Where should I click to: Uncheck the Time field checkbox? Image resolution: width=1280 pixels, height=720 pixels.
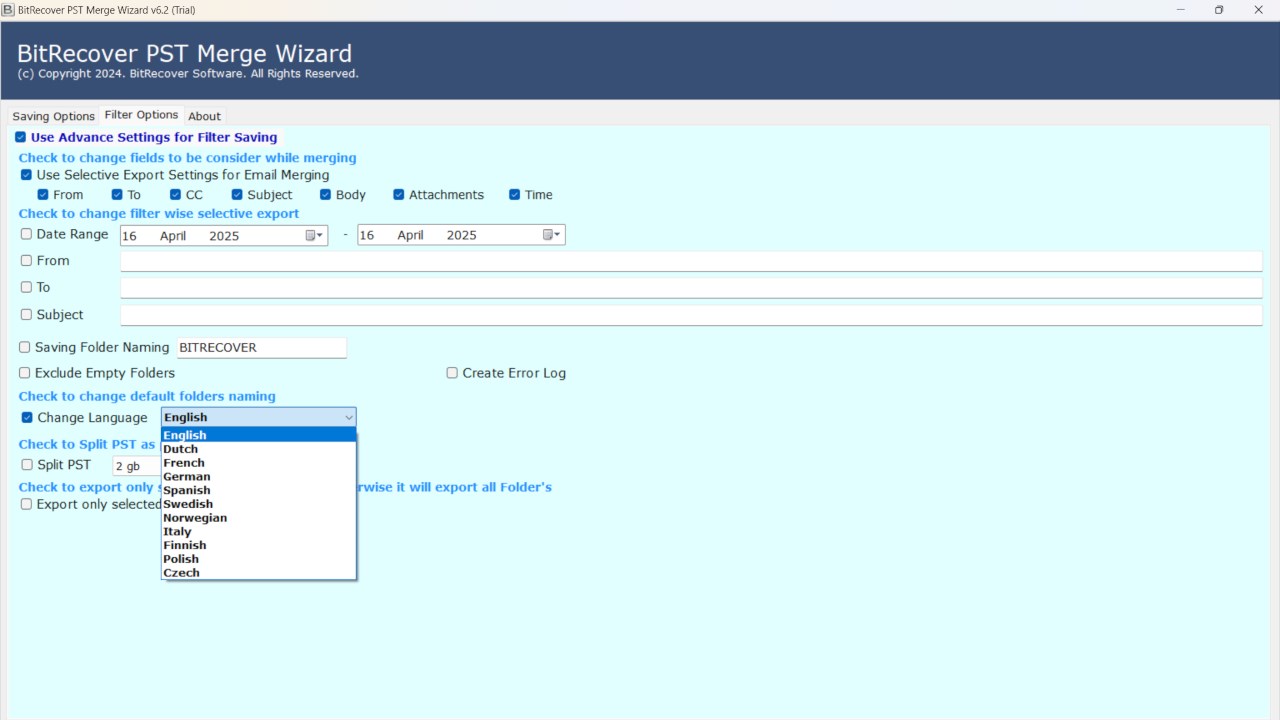point(514,195)
